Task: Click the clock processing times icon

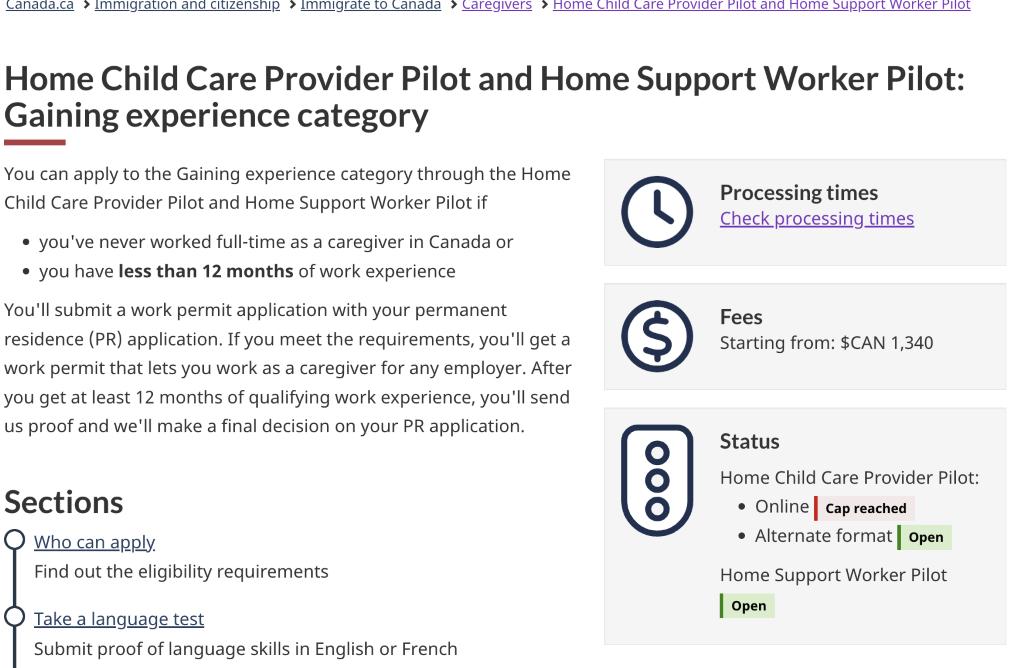Action: (x=657, y=212)
